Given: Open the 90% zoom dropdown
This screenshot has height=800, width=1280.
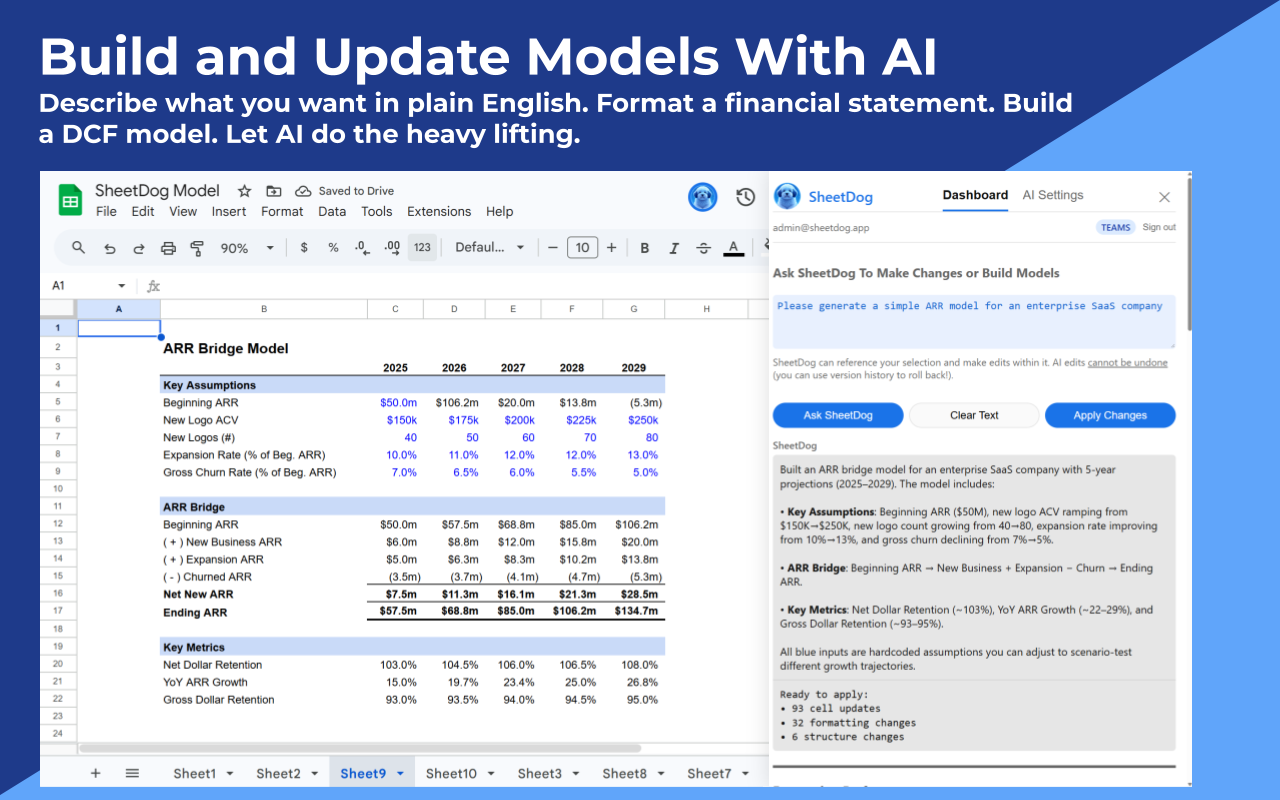Looking at the screenshot, I should click(x=246, y=248).
